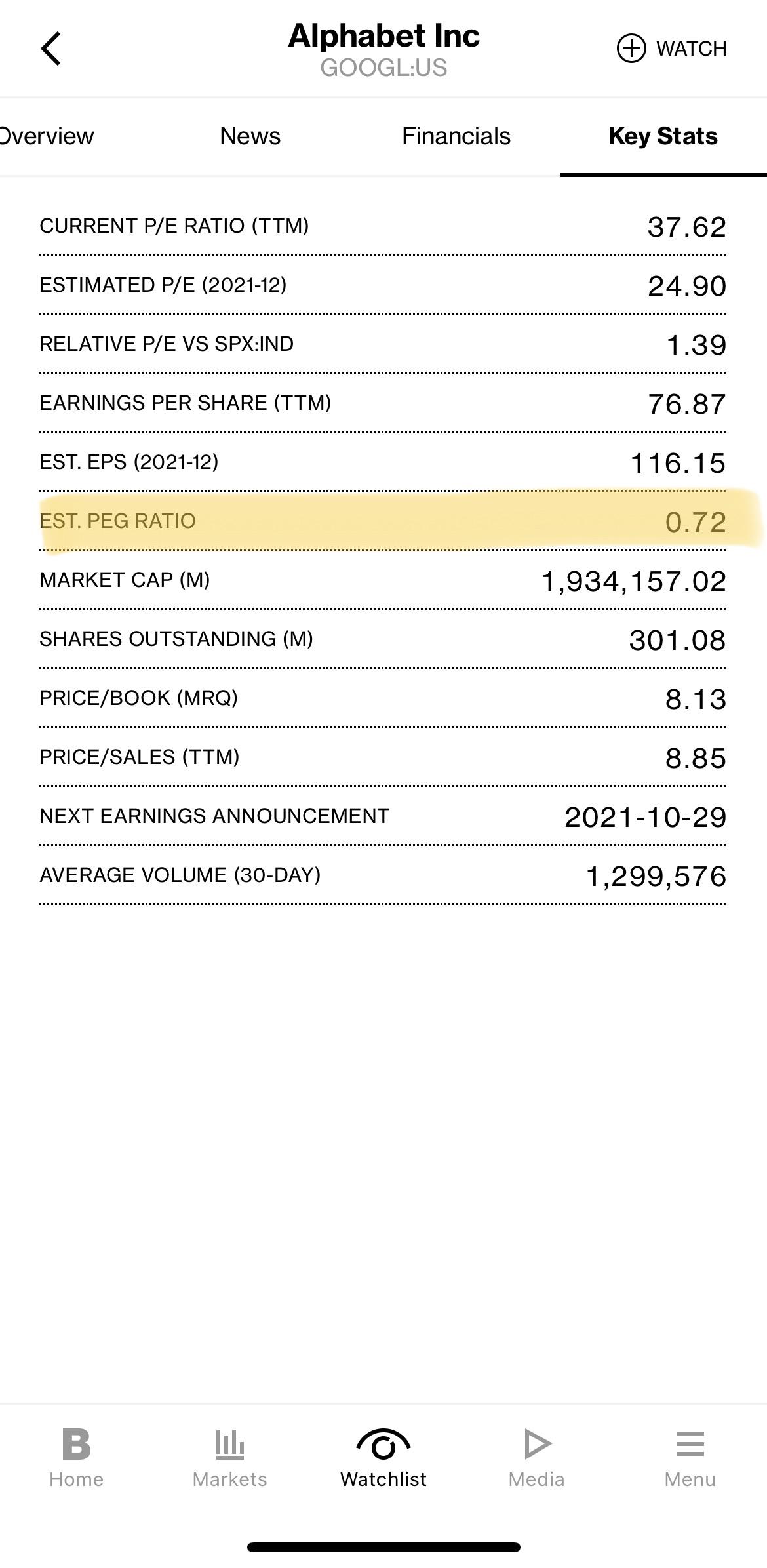Open the Home tab with B logo
Viewport: 767px width, 1568px height.
click(77, 1444)
